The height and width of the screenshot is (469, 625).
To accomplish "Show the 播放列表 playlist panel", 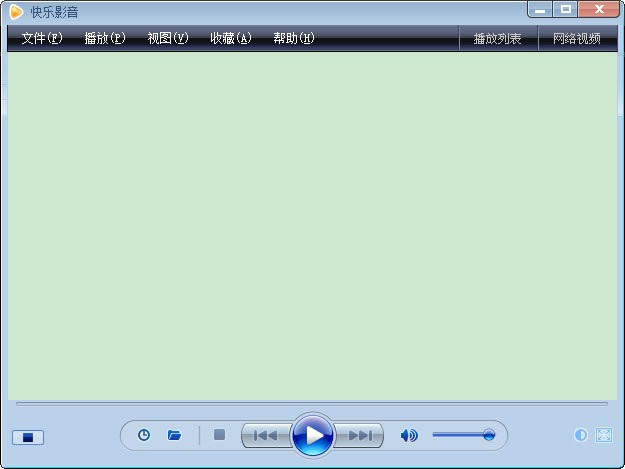I will pyautogui.click(x=497, y=39).
